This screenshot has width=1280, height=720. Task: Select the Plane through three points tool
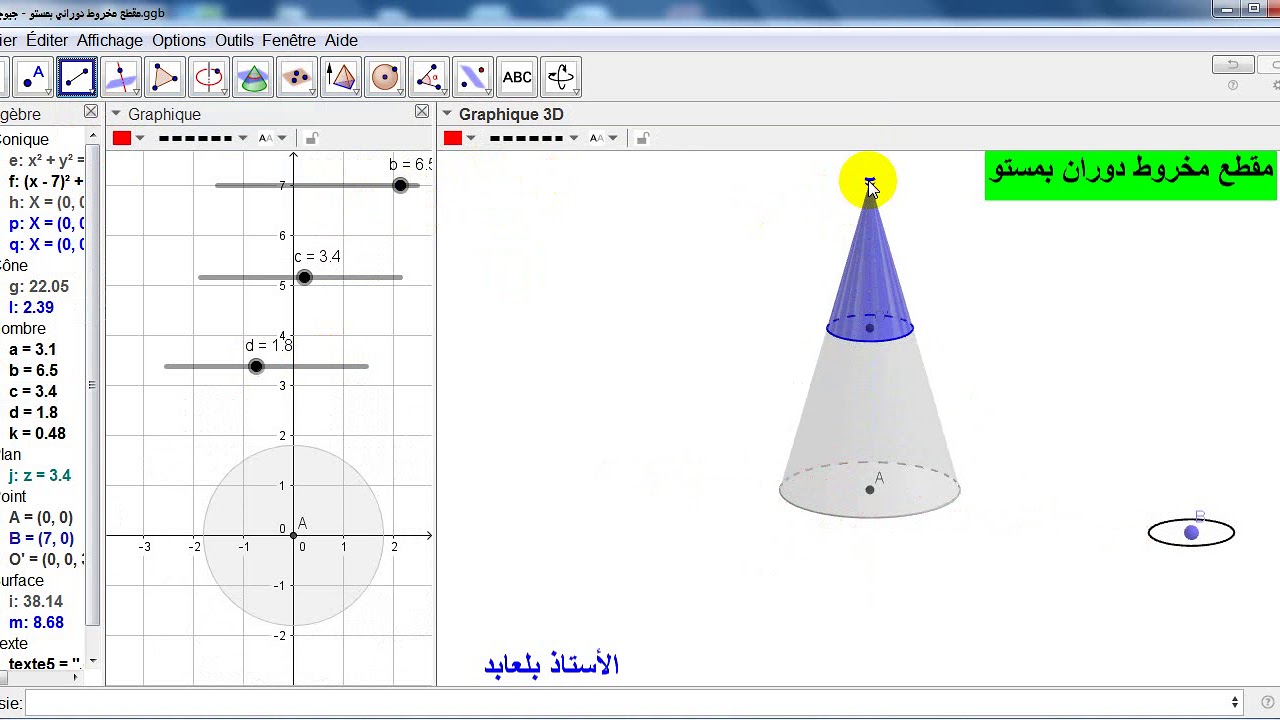pyautogui.click(x=297, y=77)
